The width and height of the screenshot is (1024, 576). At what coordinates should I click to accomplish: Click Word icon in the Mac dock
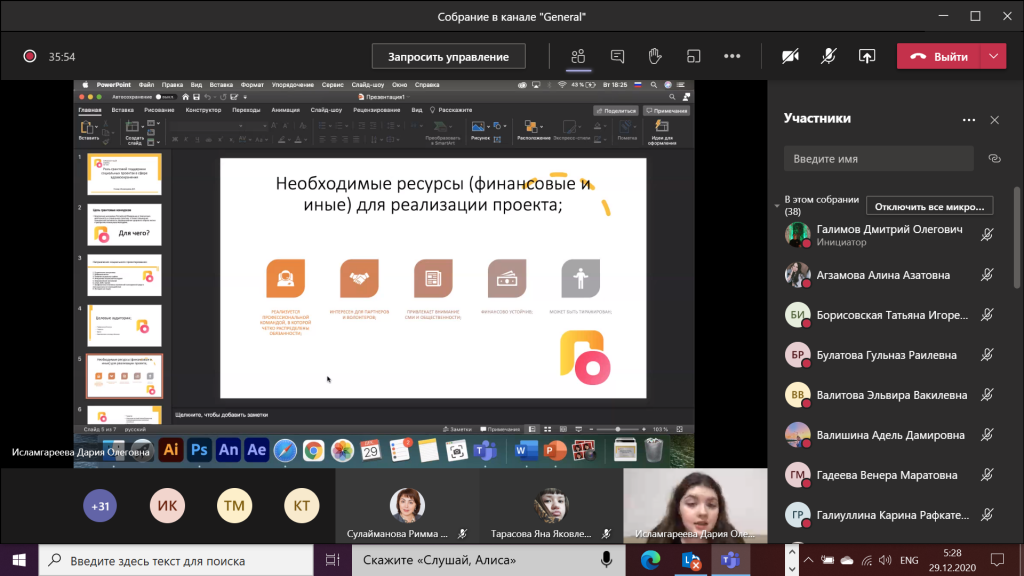pos(526,451)
